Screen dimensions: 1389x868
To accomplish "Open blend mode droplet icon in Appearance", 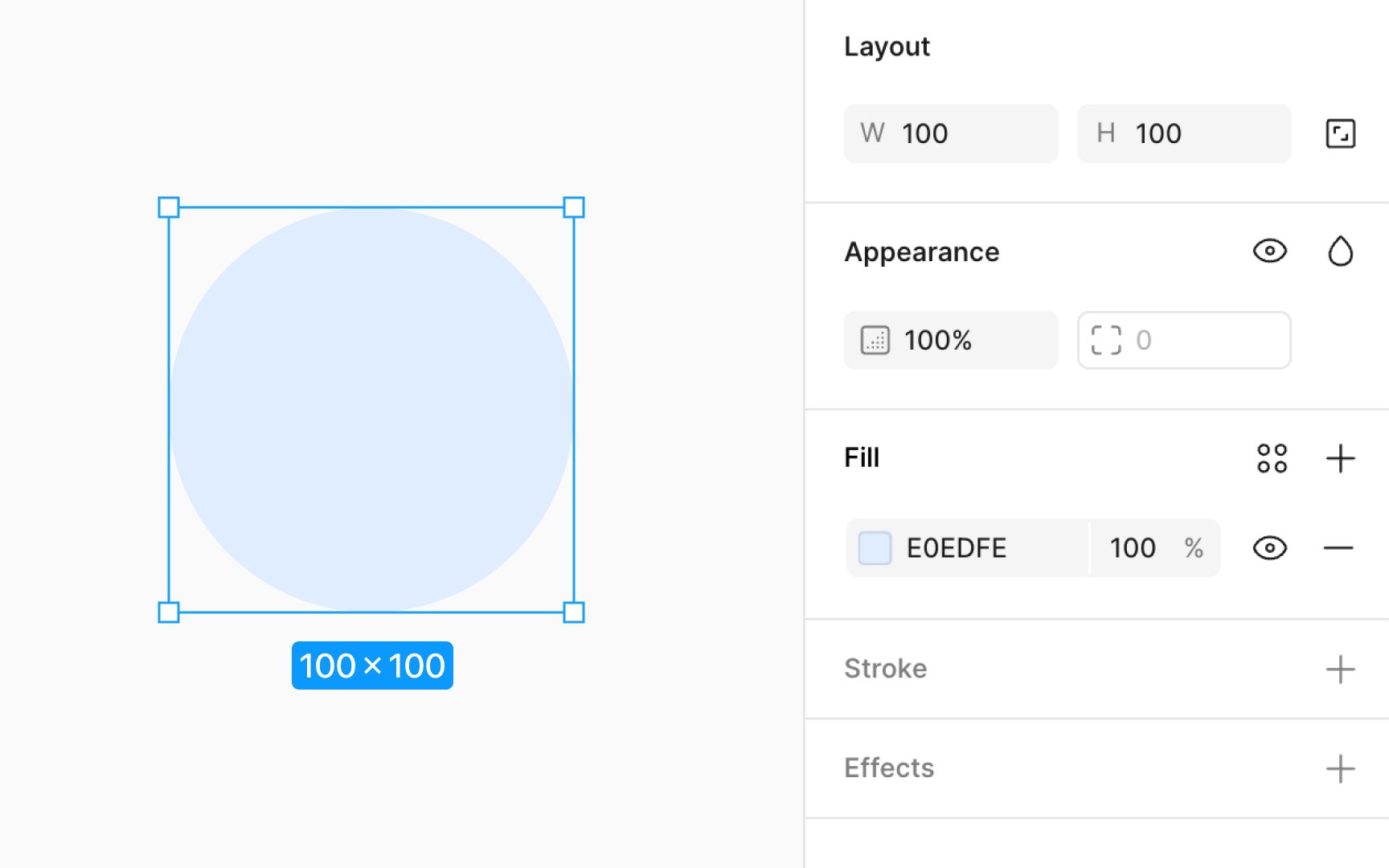I will [1340, 252].
